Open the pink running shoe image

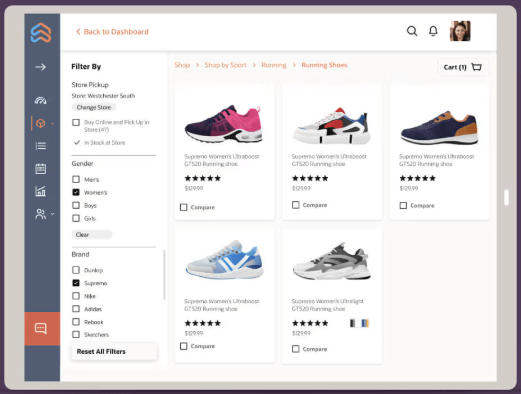224,123
